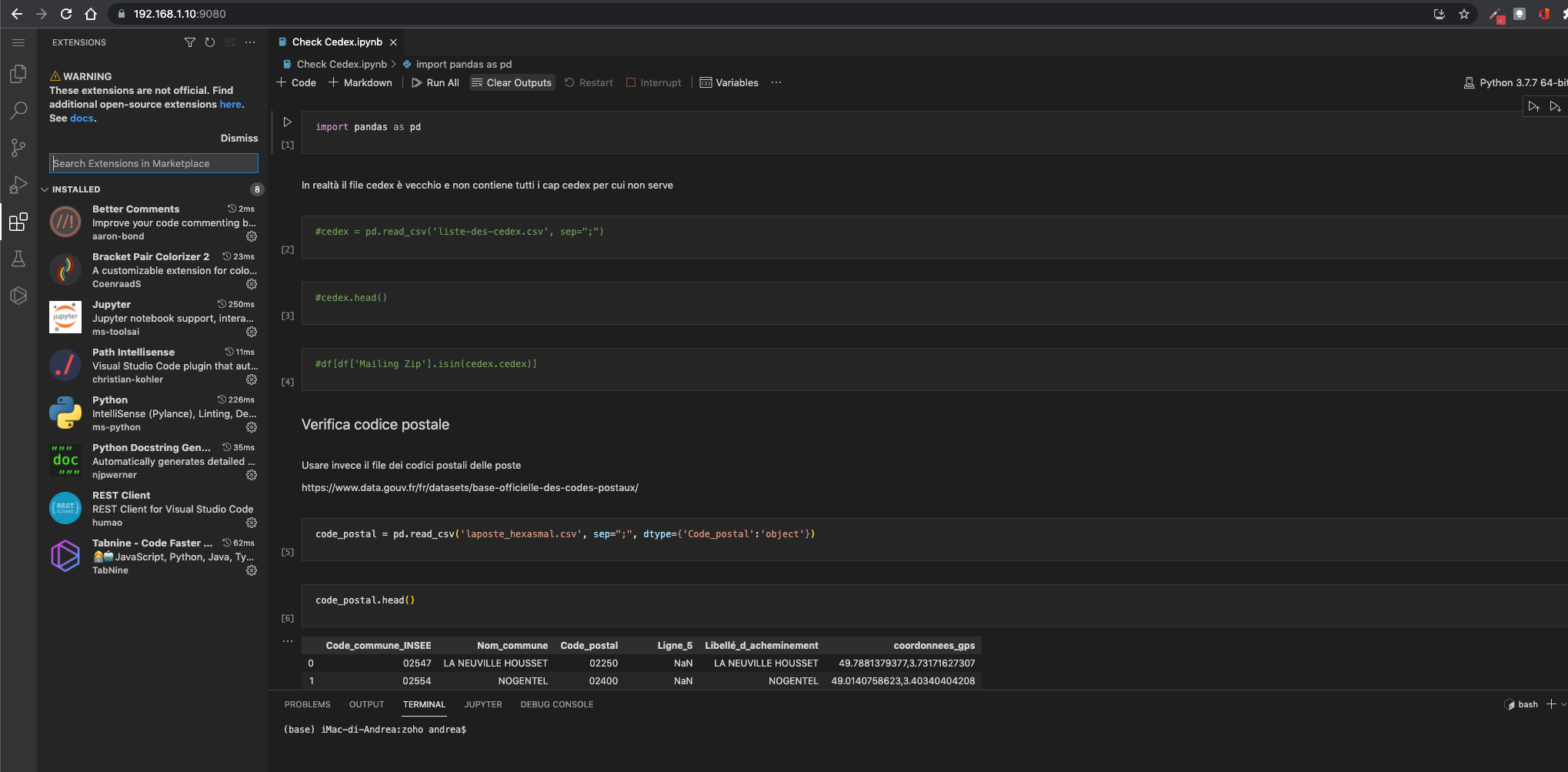
Task: Click breadcrumb 'import pandas as pd'
Action: point(464,65)
